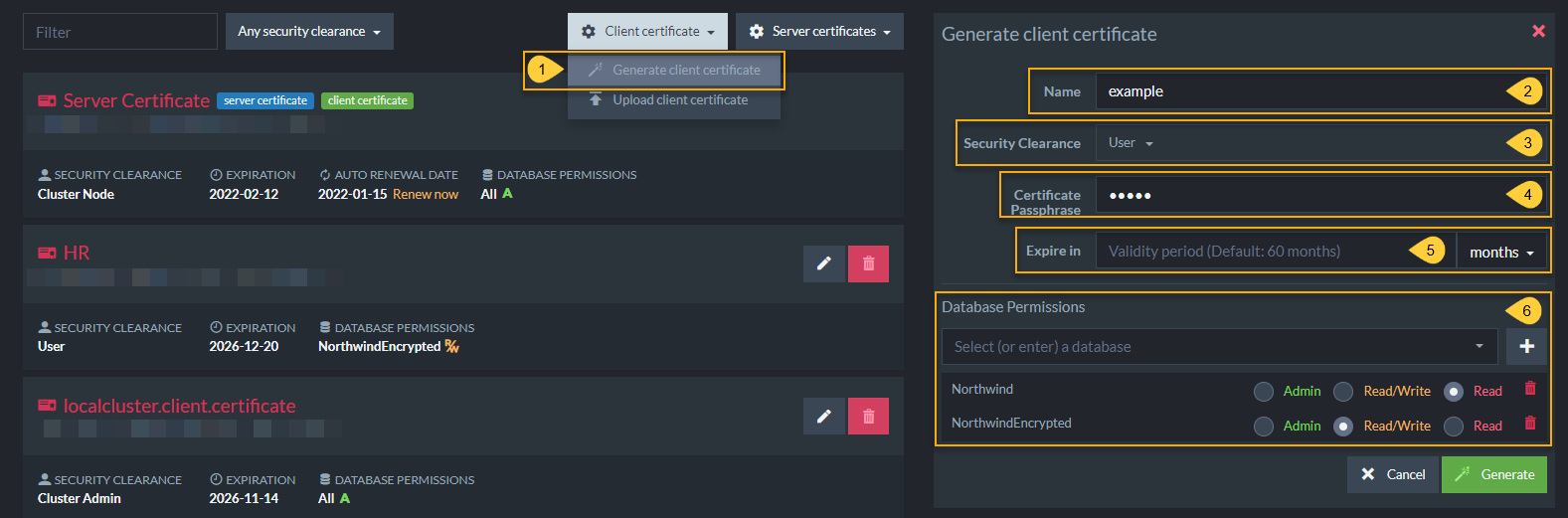Click the Expire in validity period field
Viewport: 1568px width, 518px height.
point(1276,252)
